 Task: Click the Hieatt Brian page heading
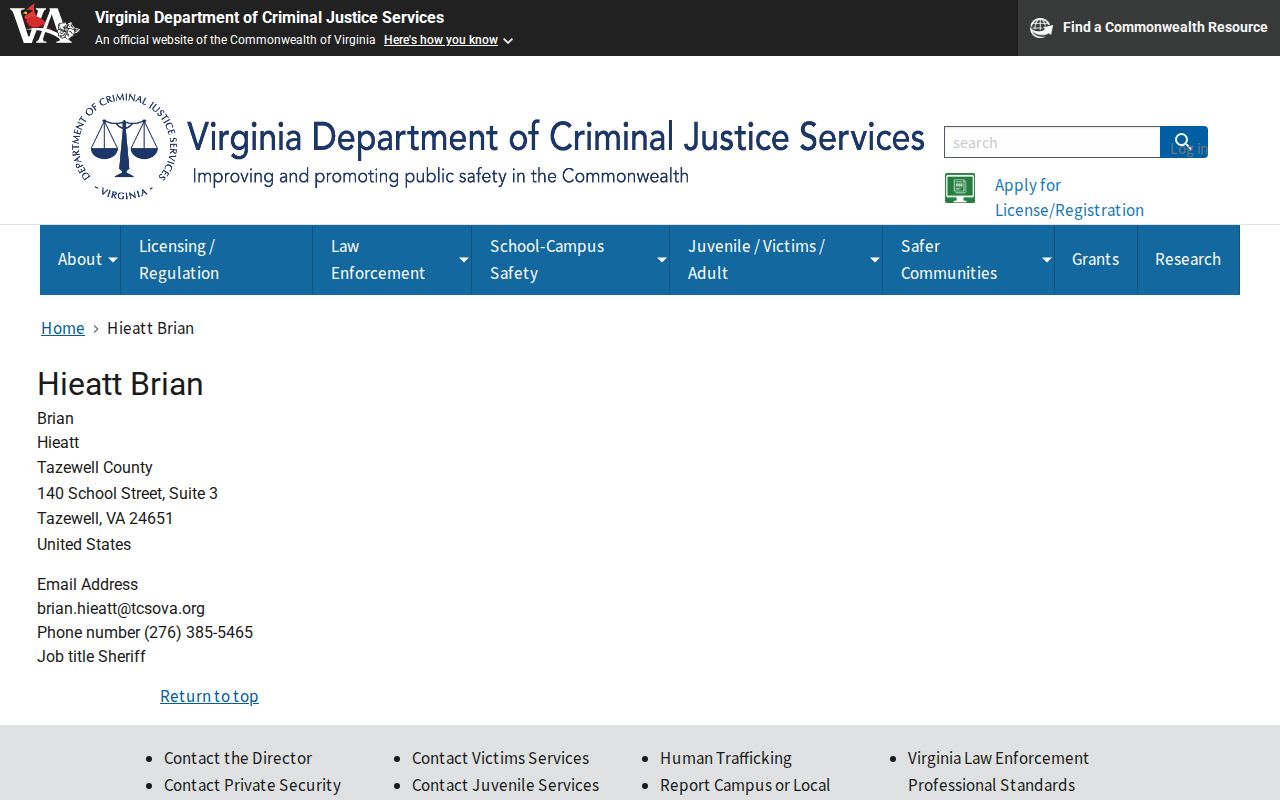(x=120, y=384)
